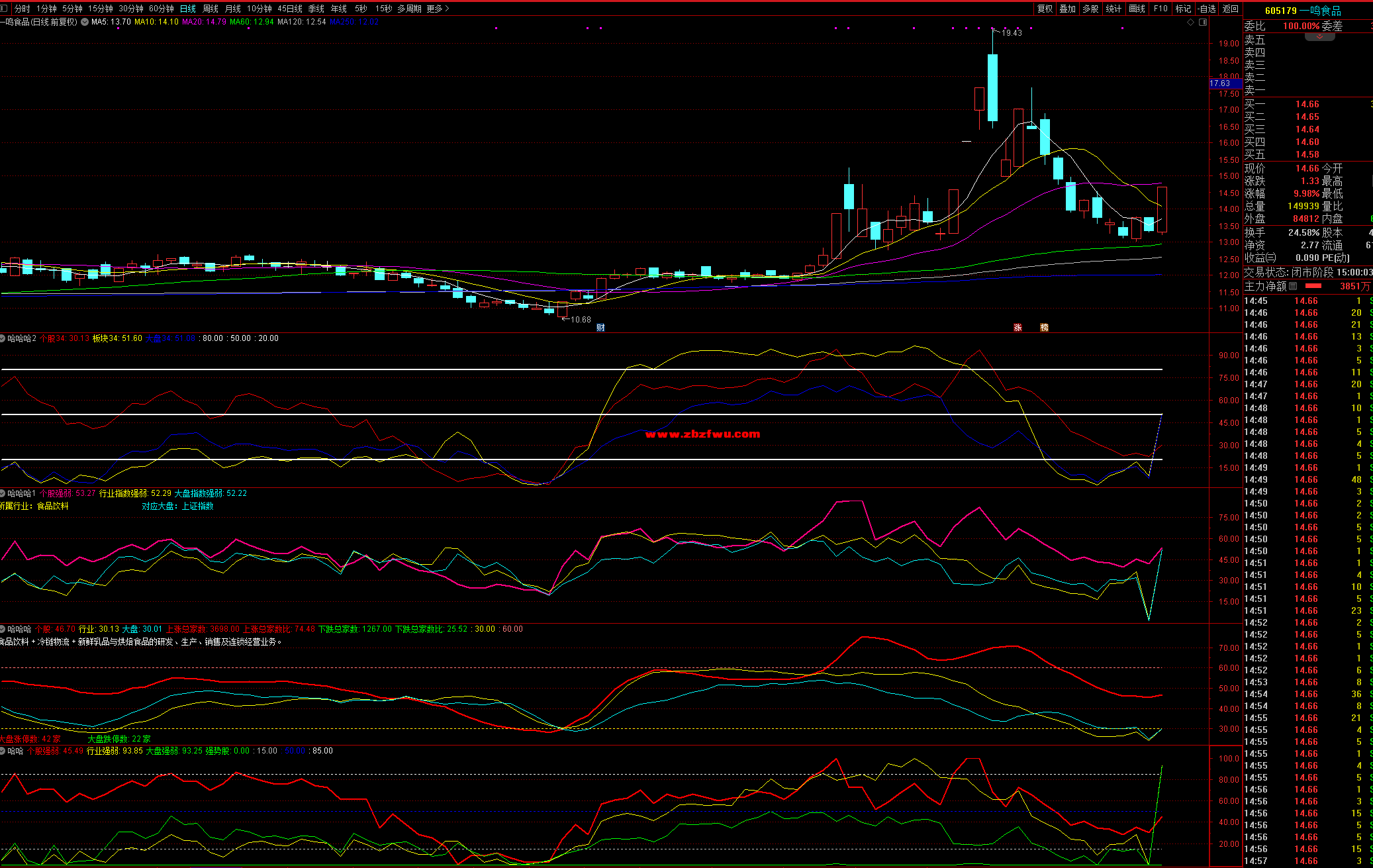
Task: Switch to 5秒 period
Action: [361, 9]
